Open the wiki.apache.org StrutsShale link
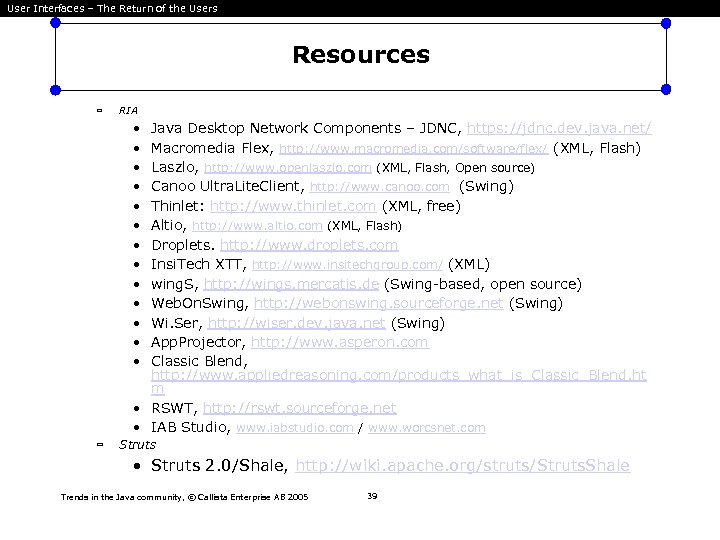The height and width of the screenshot is (540, 720). click(x=462, y=466)
